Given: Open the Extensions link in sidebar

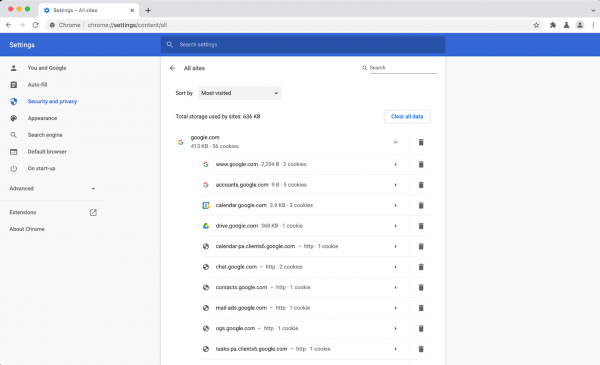Looking at the screenshot, I should click(23, 212).
